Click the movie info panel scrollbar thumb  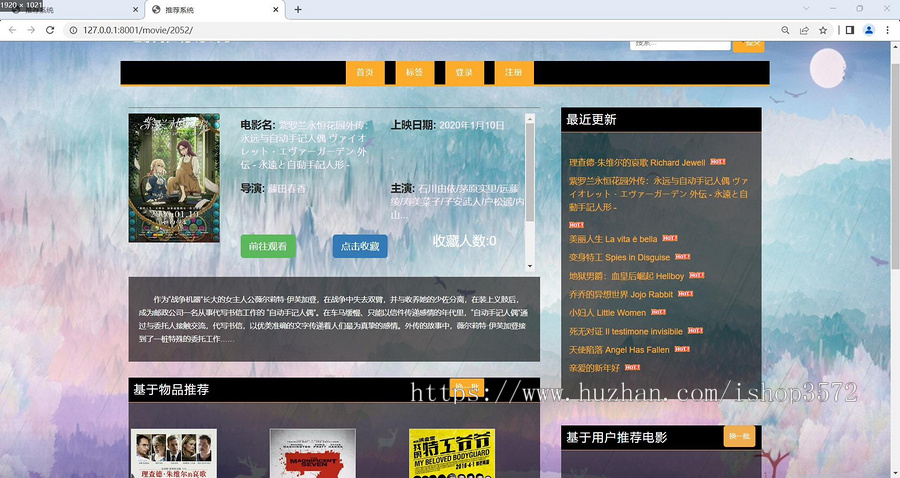coord(530,172)
